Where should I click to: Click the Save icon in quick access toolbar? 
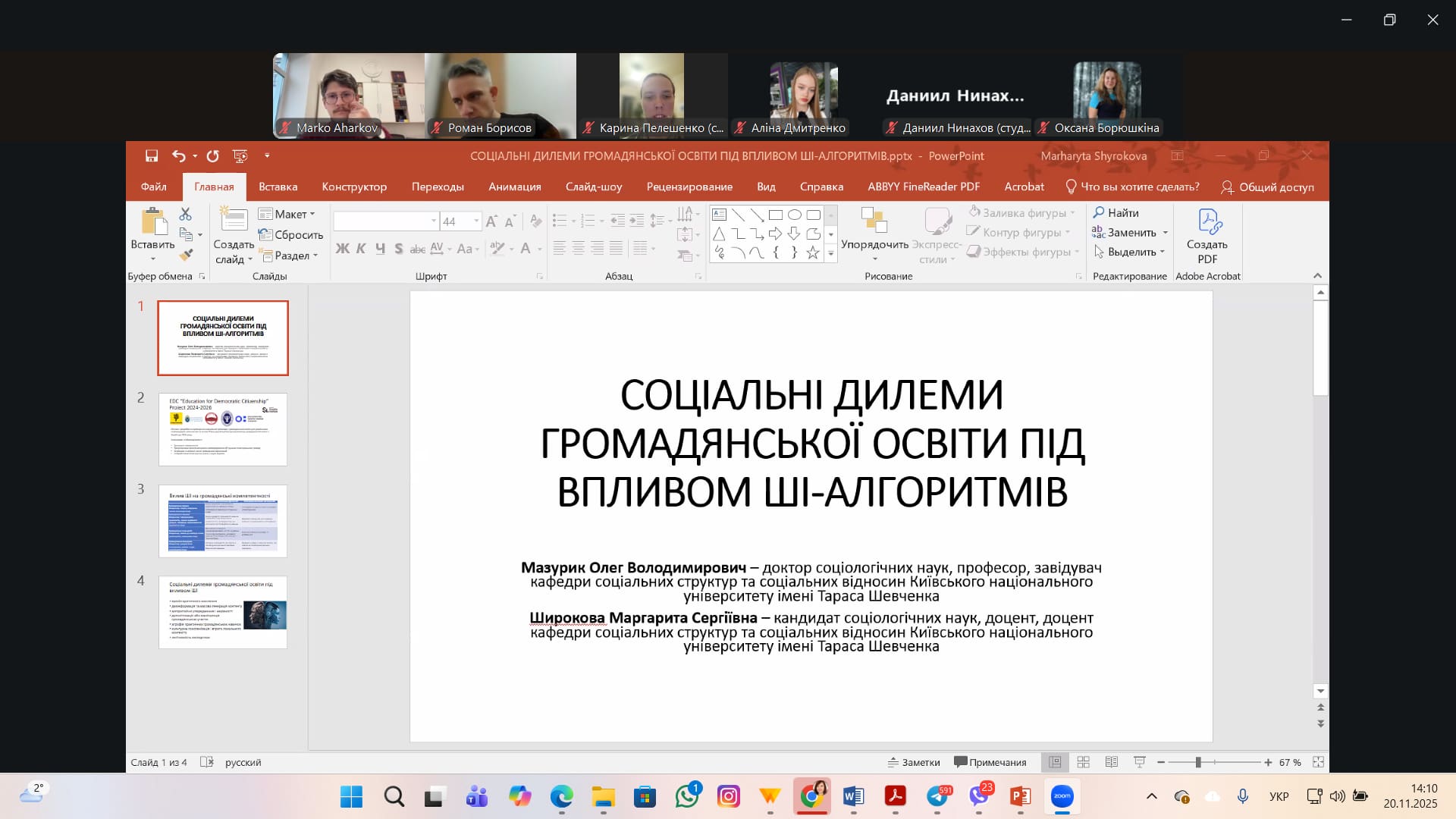pyautogui.click(x=152, y=156)
